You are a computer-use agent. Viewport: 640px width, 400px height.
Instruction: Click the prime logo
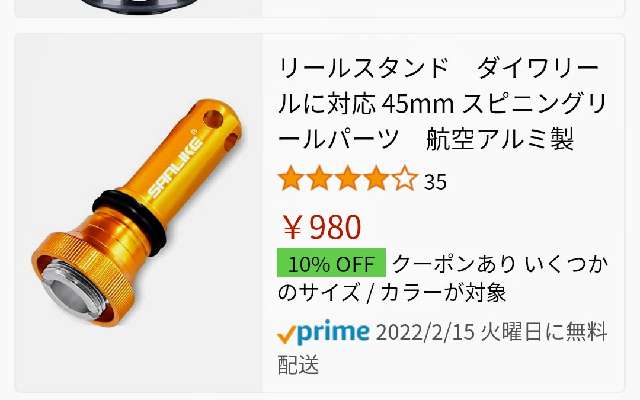pyautogui.click(x=333, y=332)
